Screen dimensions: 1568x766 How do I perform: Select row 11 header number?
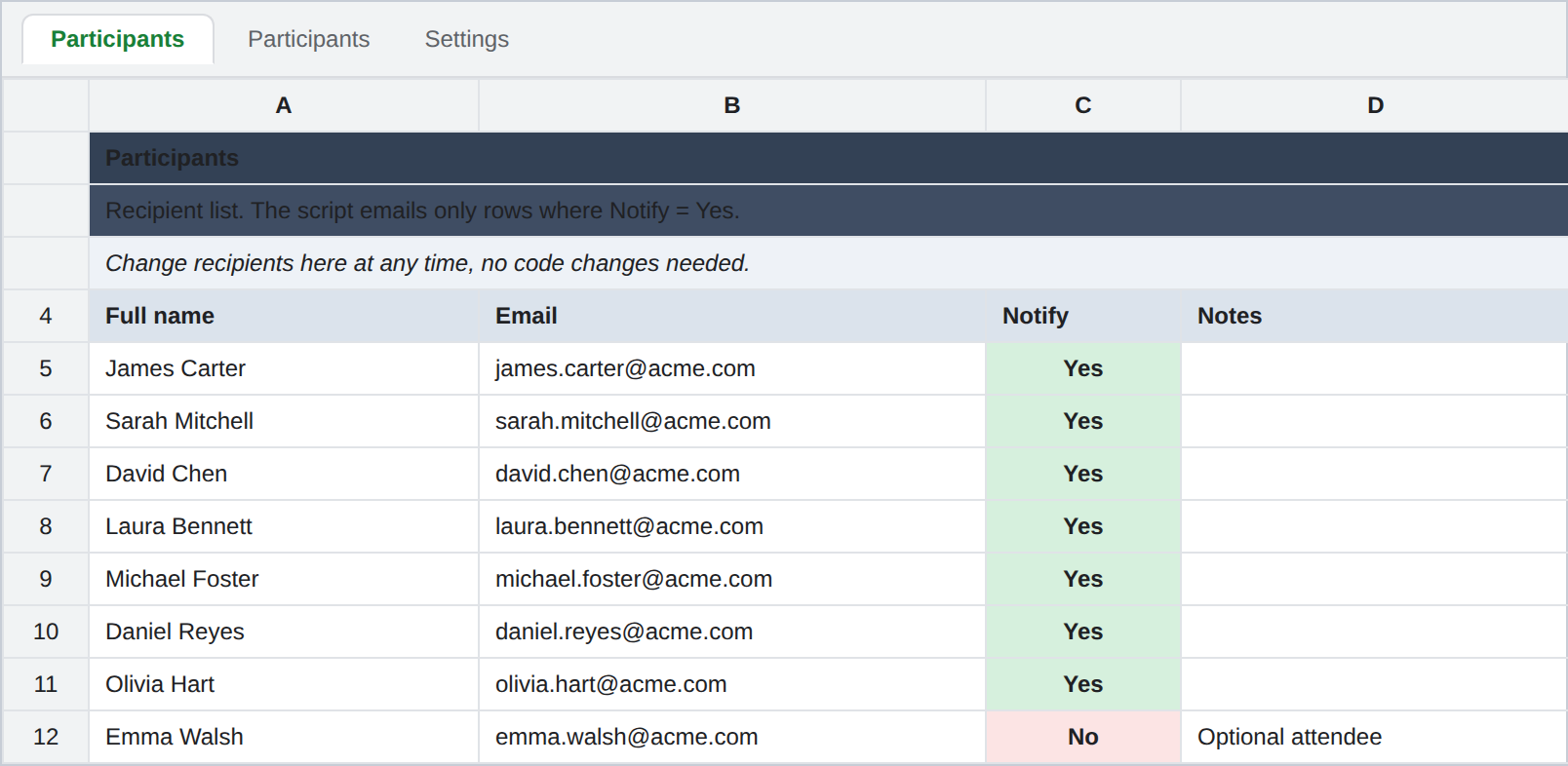(46, 684)
